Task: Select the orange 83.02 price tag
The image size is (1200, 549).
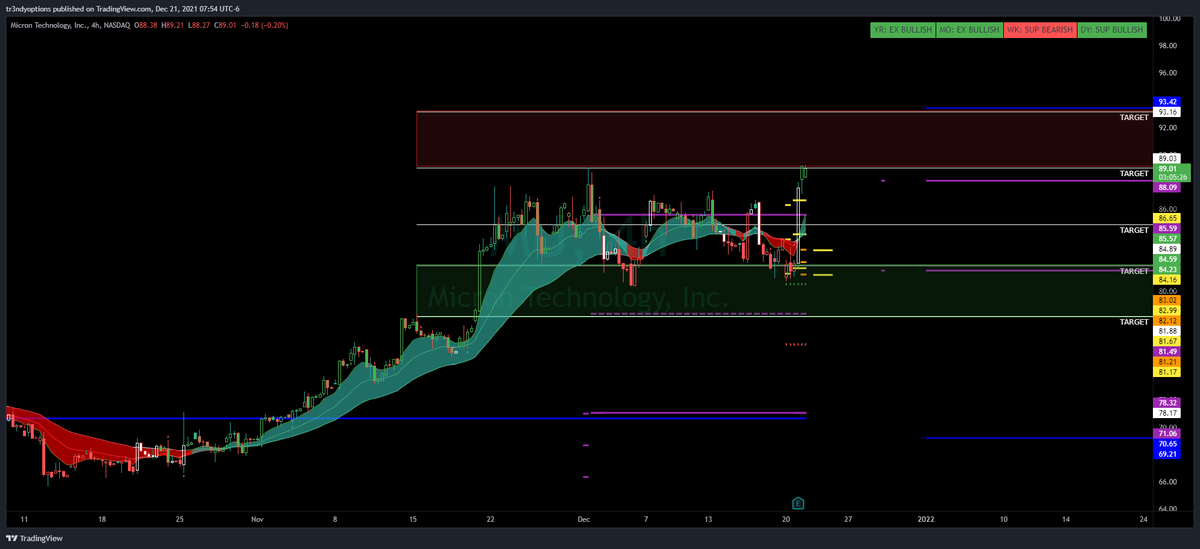Action: tap(1168, 300)
